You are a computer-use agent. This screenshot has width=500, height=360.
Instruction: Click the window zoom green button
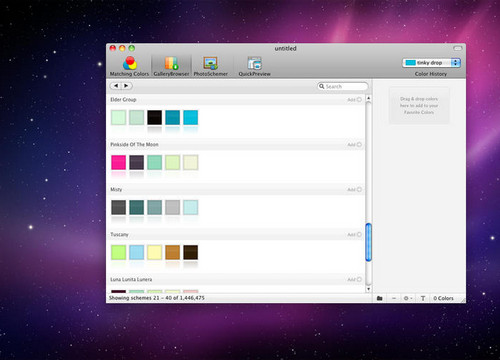coord(132,48)
